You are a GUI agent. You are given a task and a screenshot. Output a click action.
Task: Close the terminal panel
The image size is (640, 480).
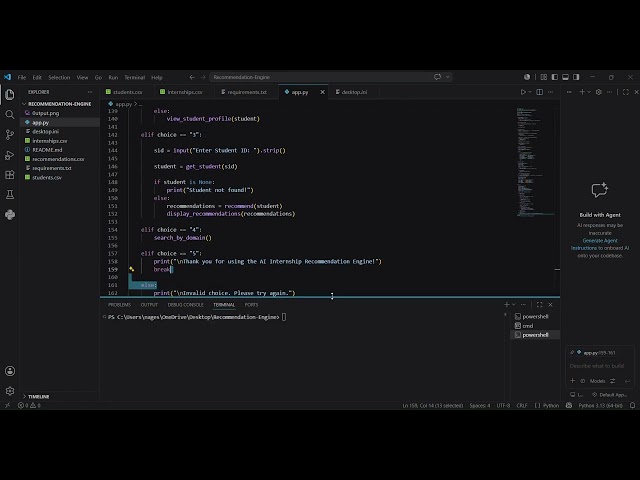[550, 304]
